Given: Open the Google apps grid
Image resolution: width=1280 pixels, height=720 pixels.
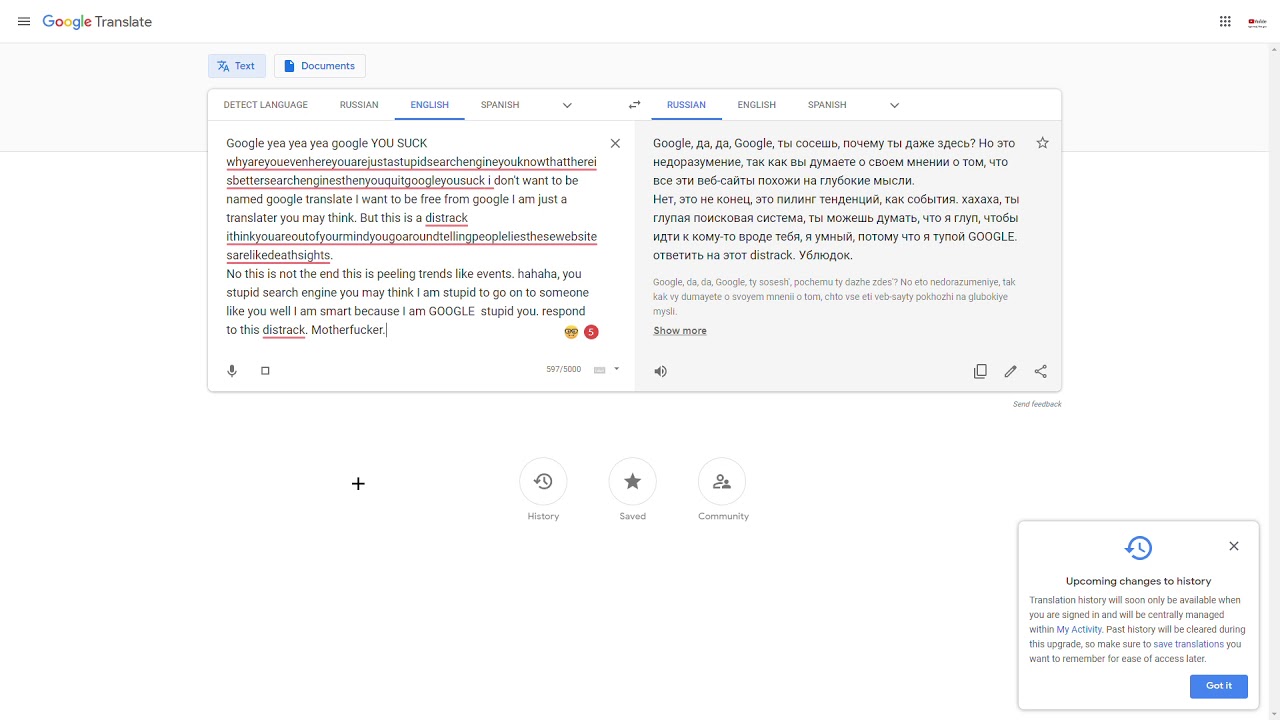Looking at the screenshot, I should click(1225, 22).
